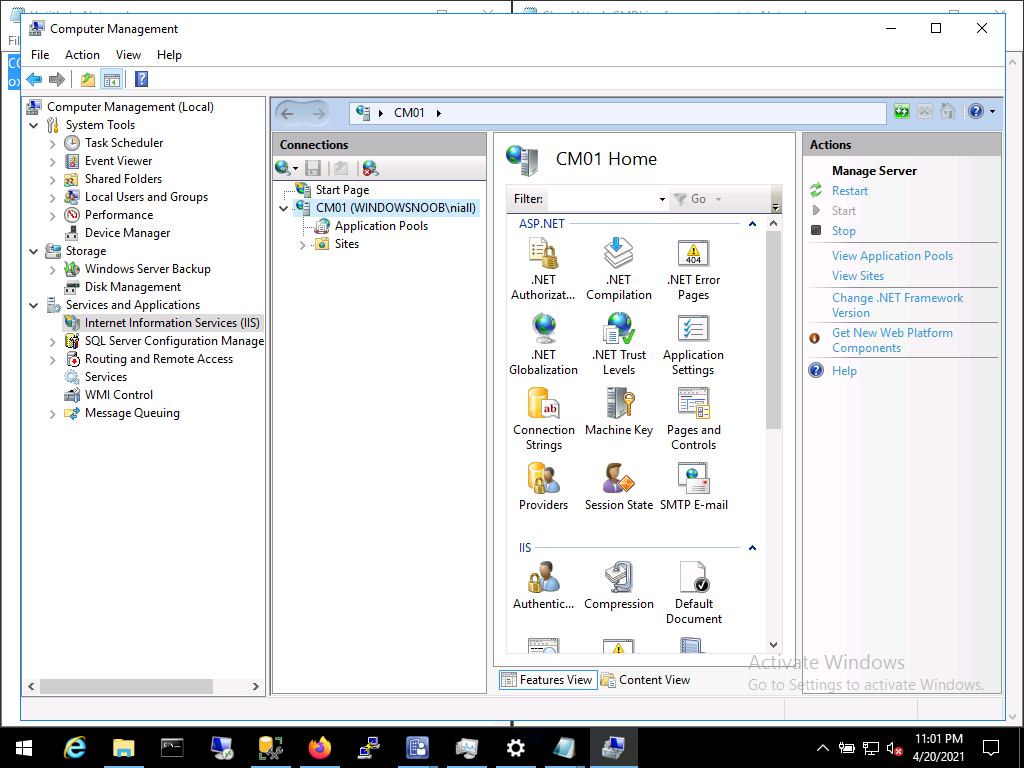The height and width of the screenshot is (768, 1024).
Task: Click the Delete Connection icon in Connections
Action: (370, 168)
